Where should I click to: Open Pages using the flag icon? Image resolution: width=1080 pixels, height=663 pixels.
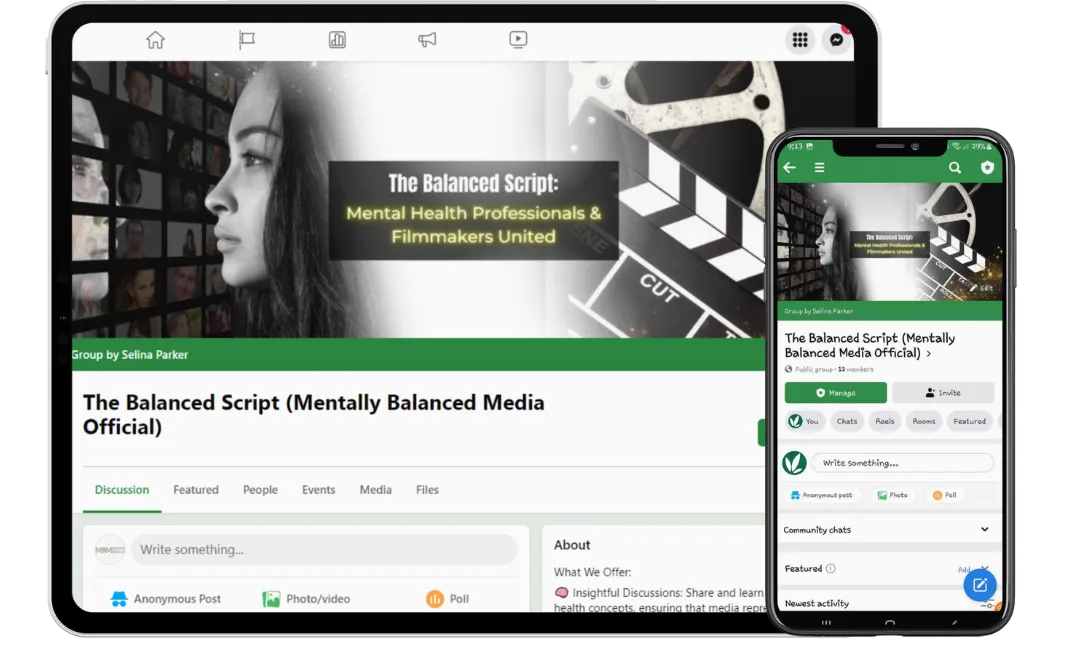pyautogui.click(x=247, y=40)
